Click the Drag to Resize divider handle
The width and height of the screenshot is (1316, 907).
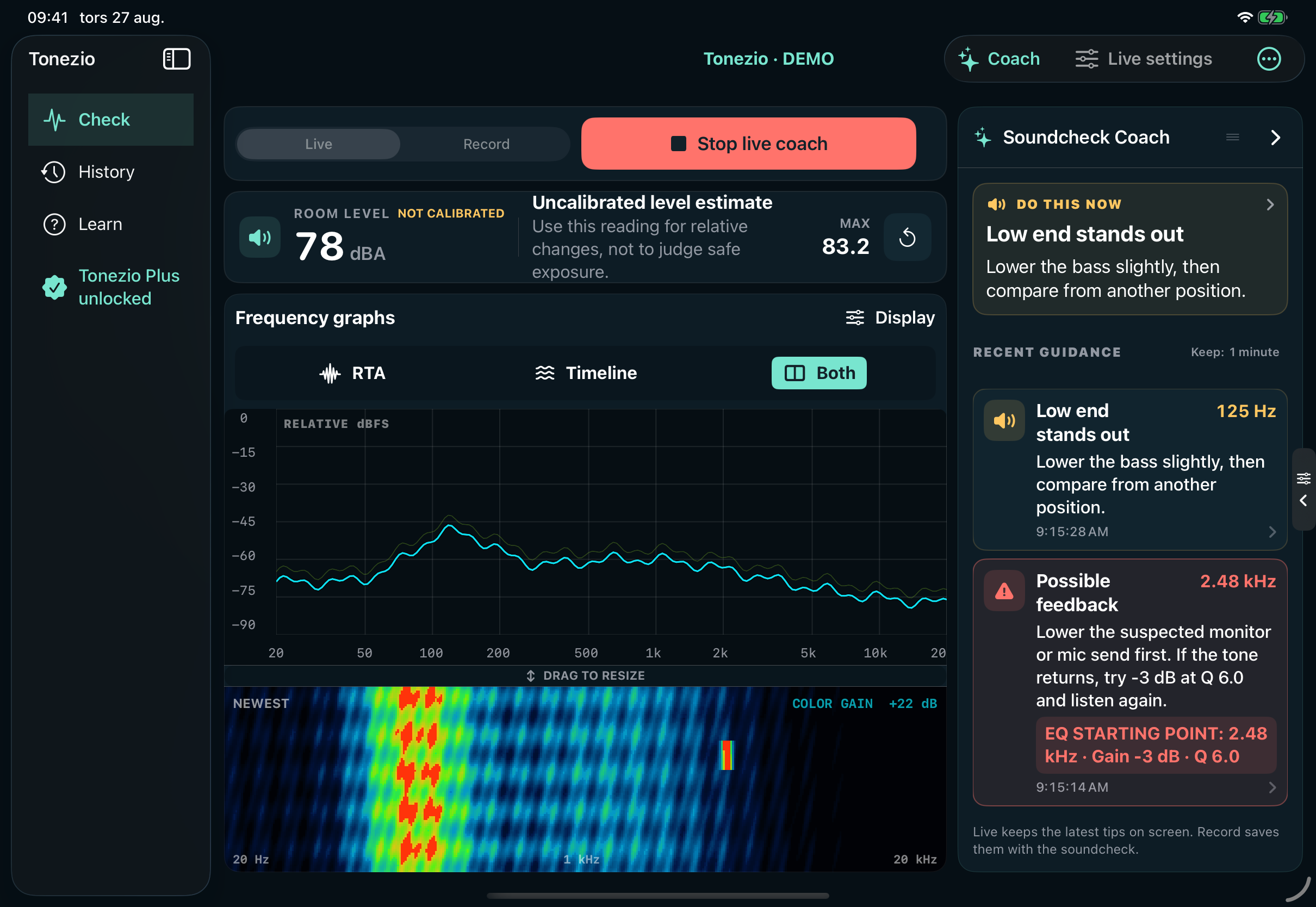(585, 676)
